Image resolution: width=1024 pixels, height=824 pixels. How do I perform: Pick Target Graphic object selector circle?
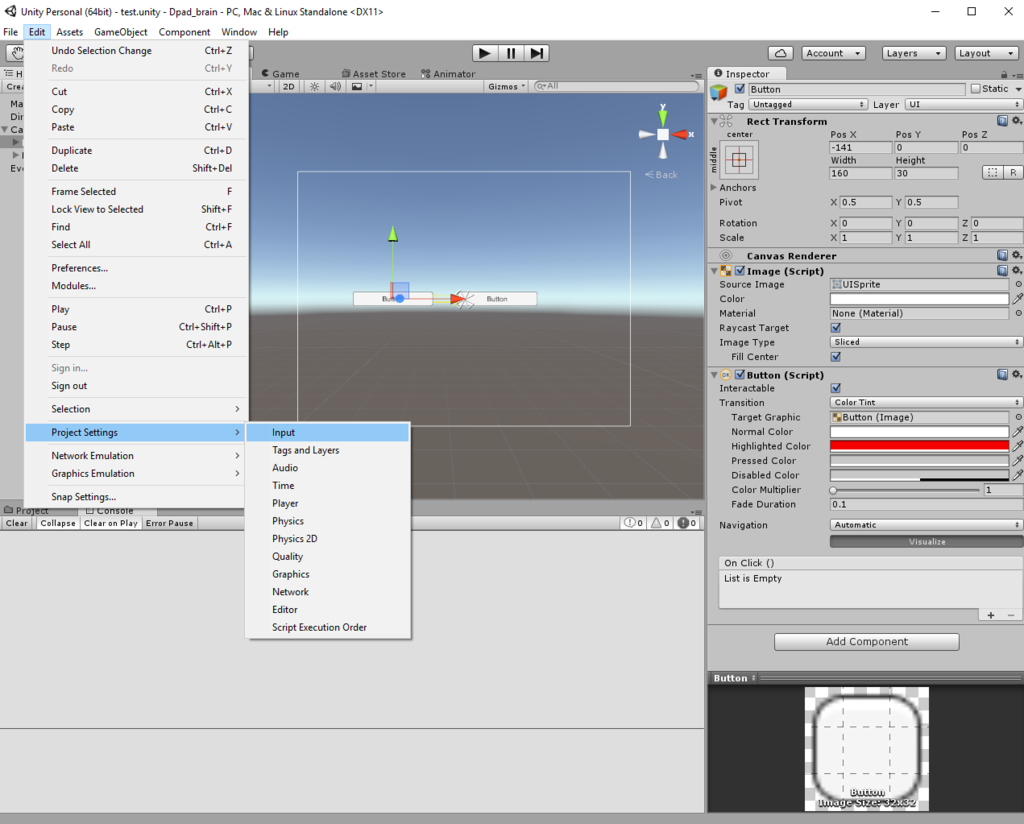1017,417
